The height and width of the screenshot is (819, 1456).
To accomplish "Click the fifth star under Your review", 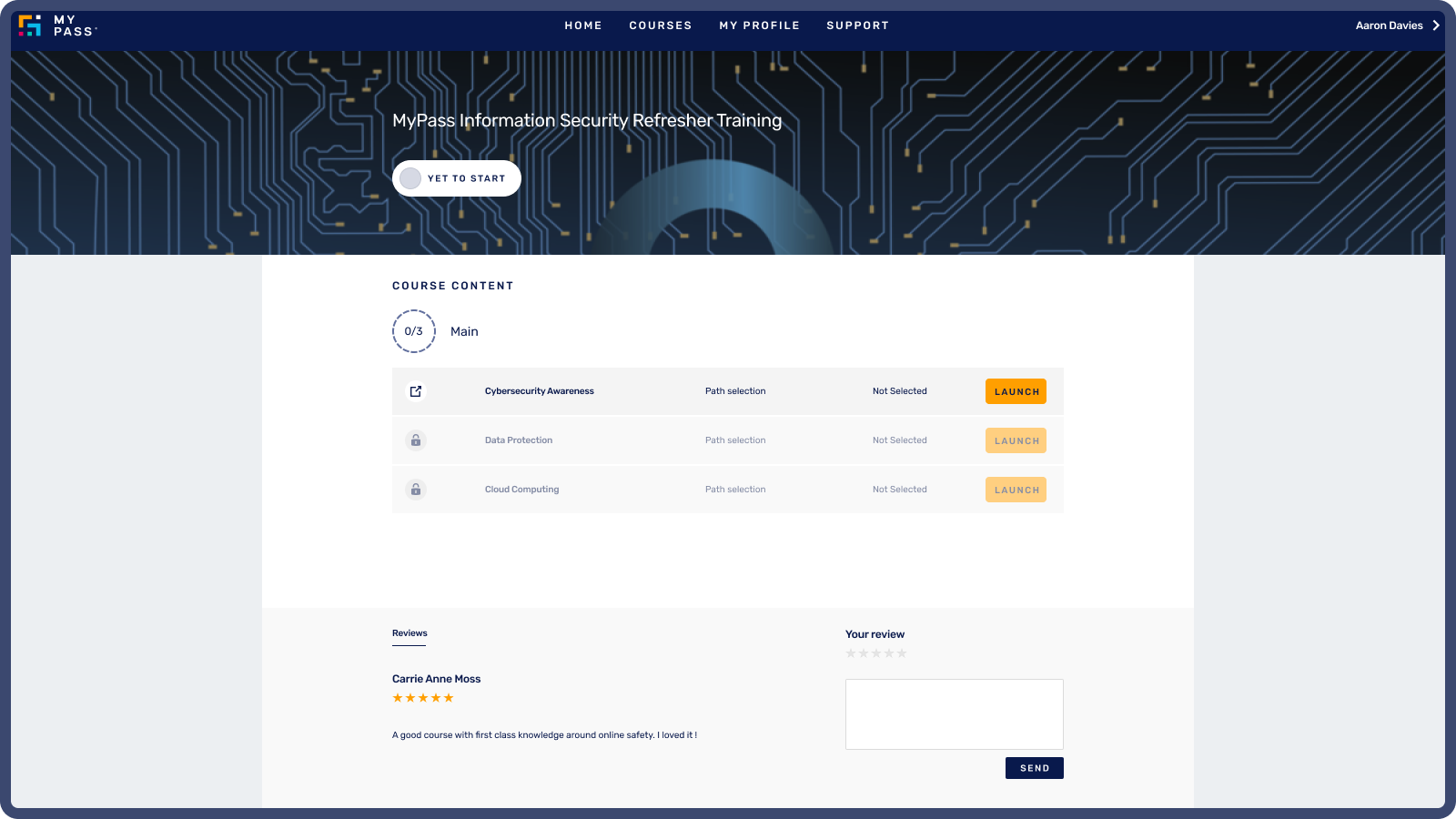I will [x=903, y=653].
